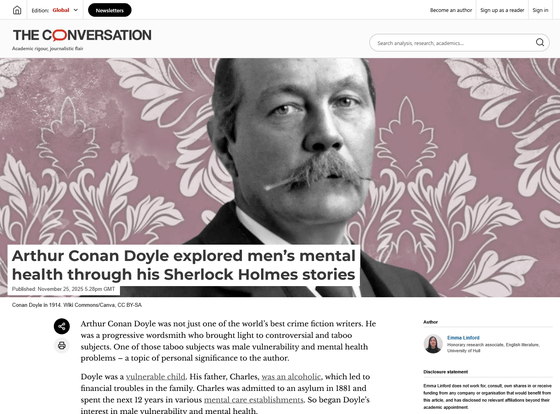This screenshot has height=414, width=560.
Task: Click the home icon in top bar
Action: tap(17, 10)
